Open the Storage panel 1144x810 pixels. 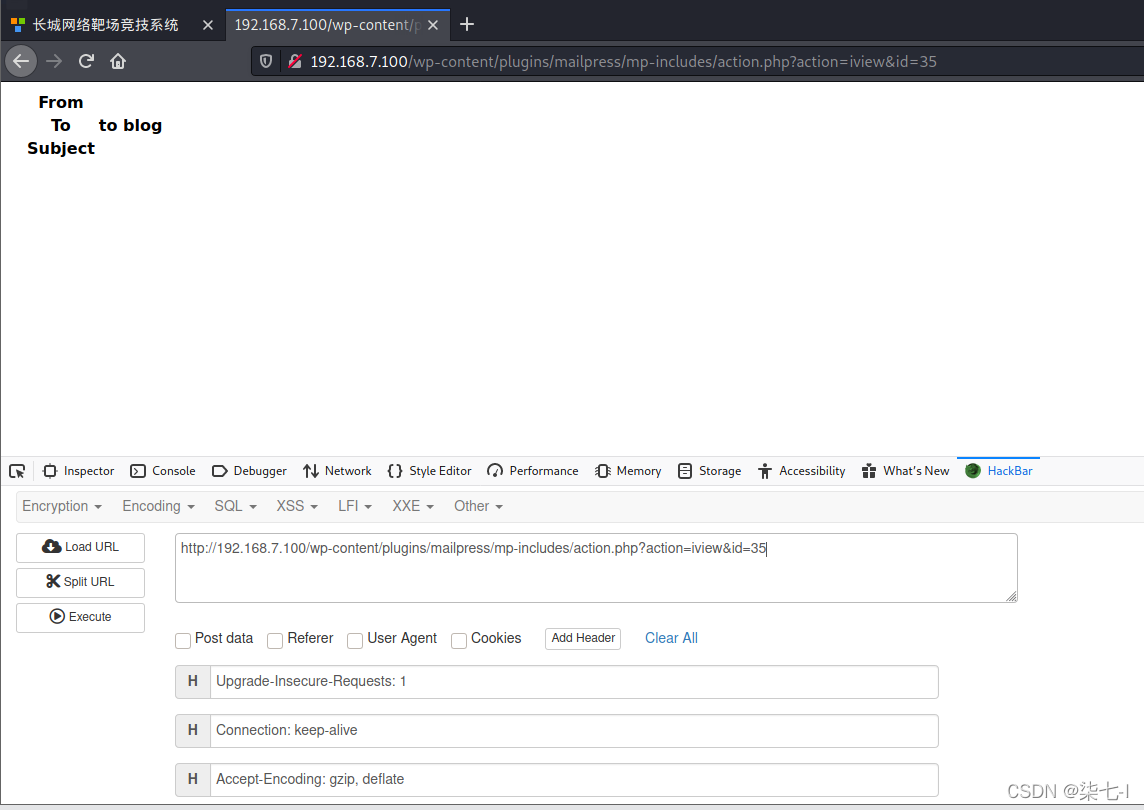[x=710, y=471]
